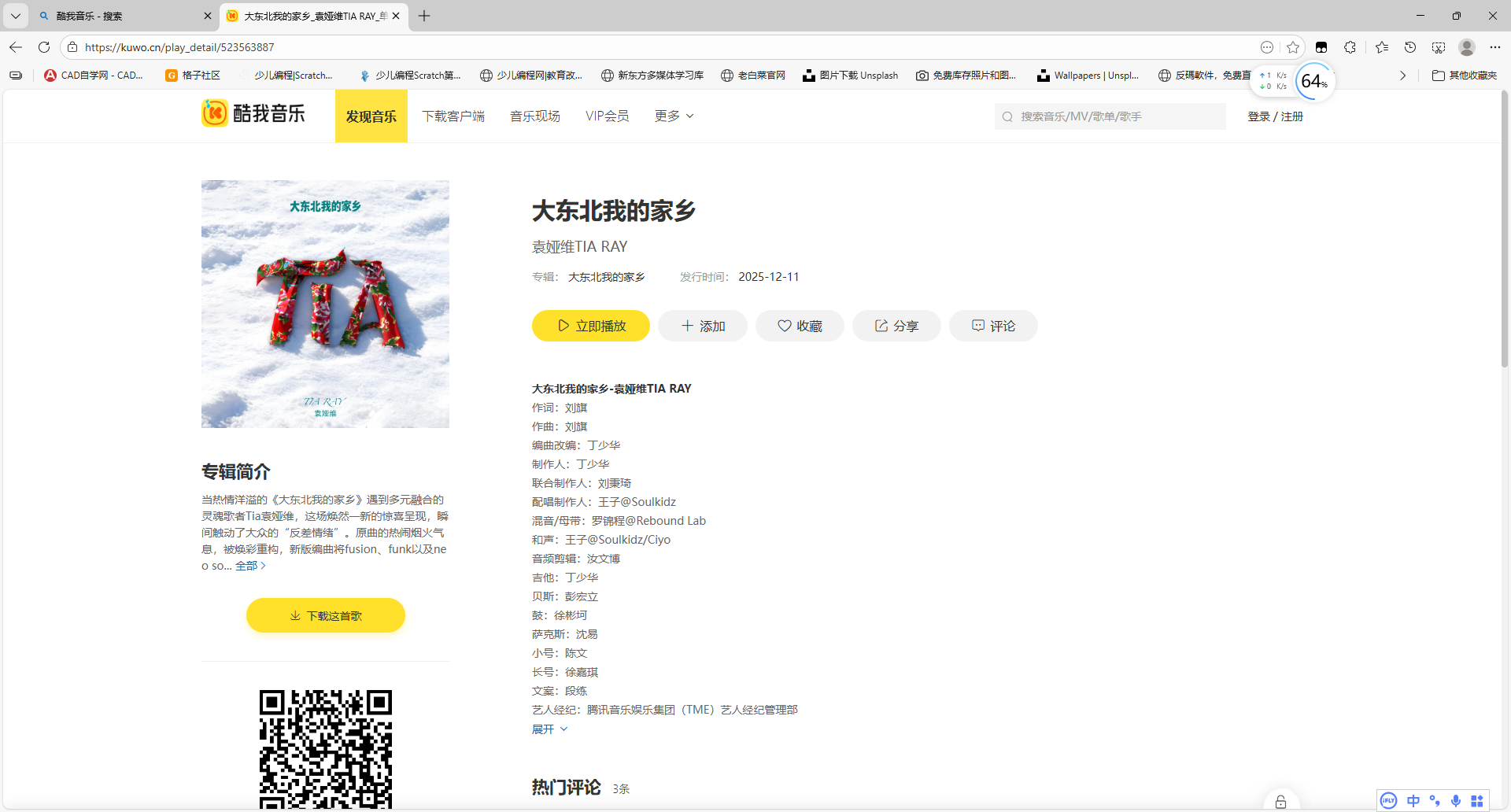The image size is (1511, 812).
Task: Click the album cover thumbnail
Action: tap(325, 304)
